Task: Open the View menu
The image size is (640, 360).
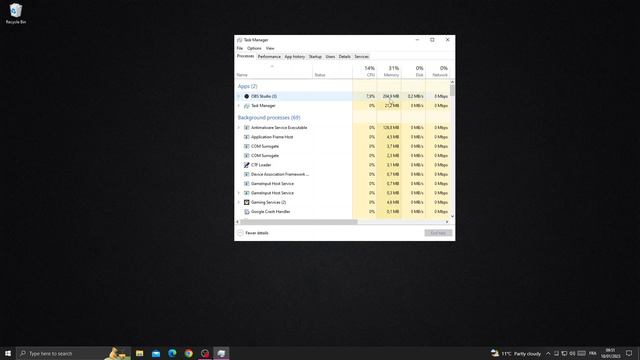Action: point(270,48)
